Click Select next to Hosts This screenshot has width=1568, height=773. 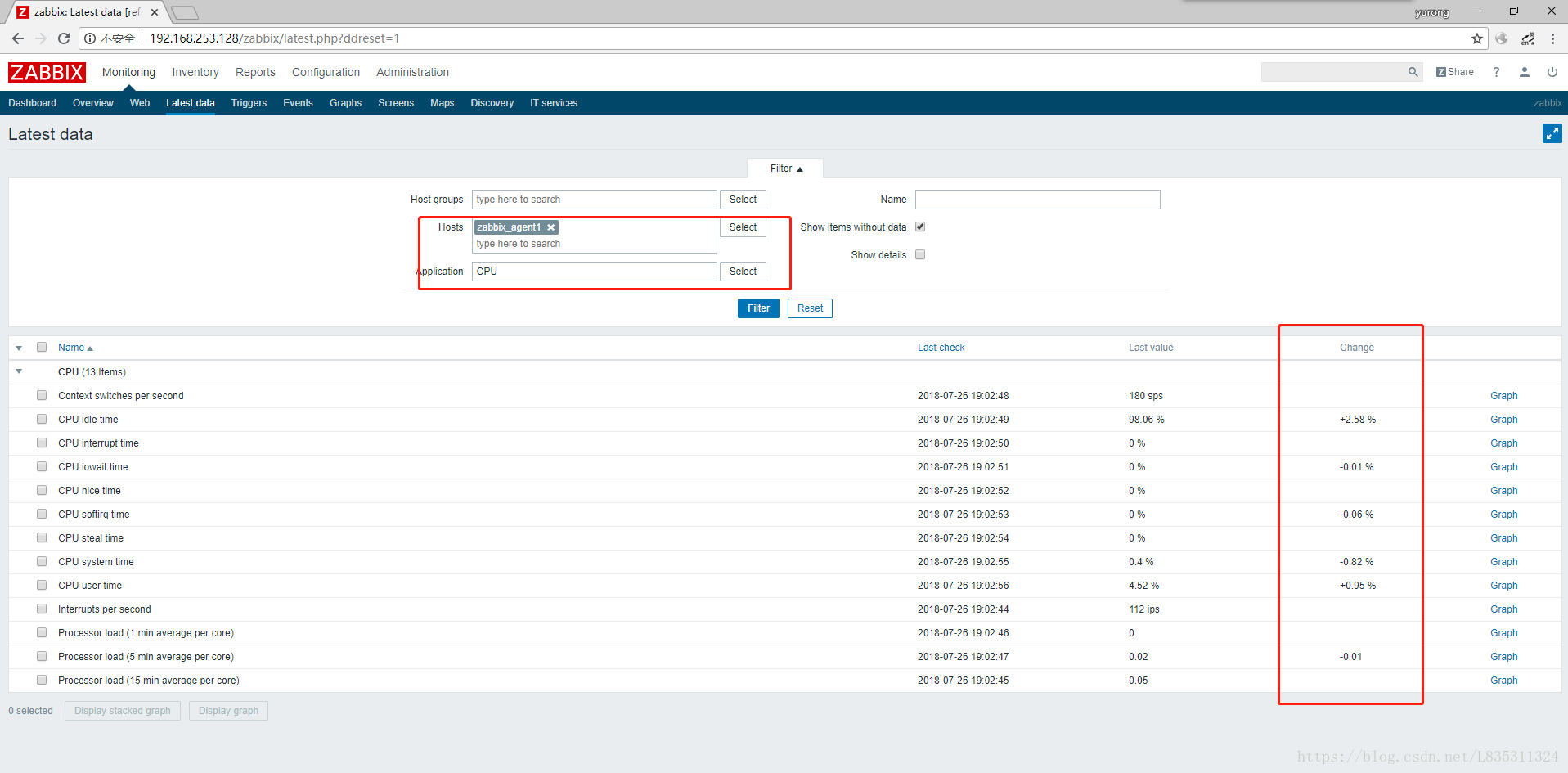pyautogui.click(x=743, y=227)
